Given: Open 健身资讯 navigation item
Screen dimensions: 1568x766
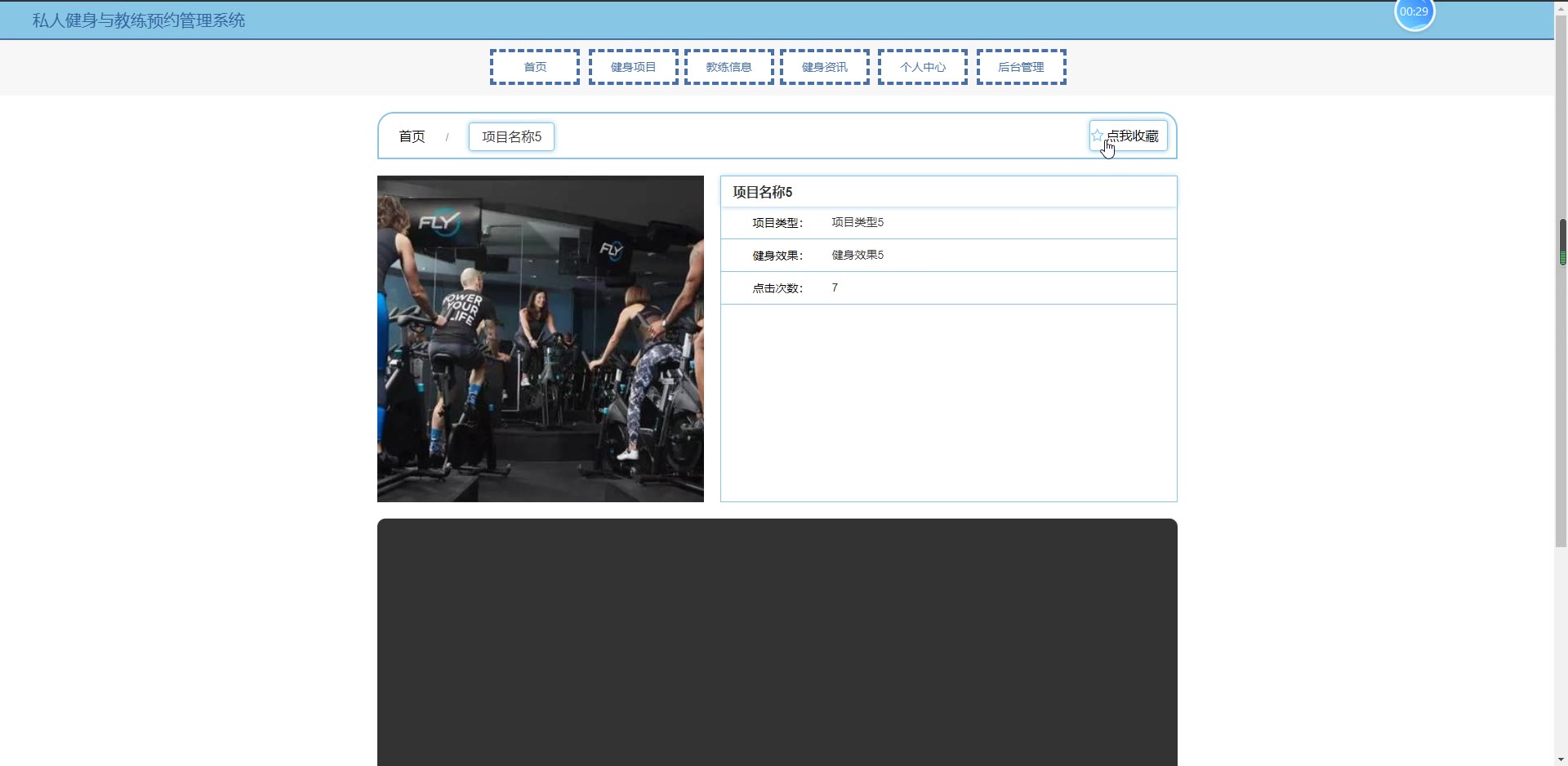Looking at the screenshot, I should click(825, 67).
